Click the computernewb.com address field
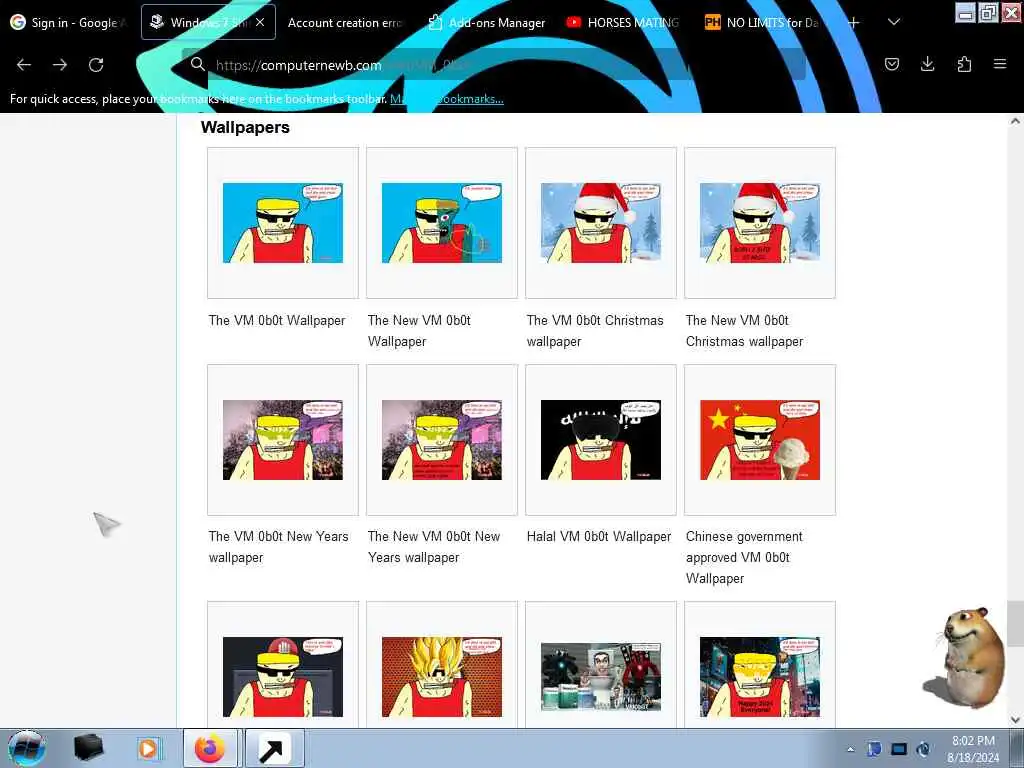This screenshot has width=1024, height=768. point(496,65)
